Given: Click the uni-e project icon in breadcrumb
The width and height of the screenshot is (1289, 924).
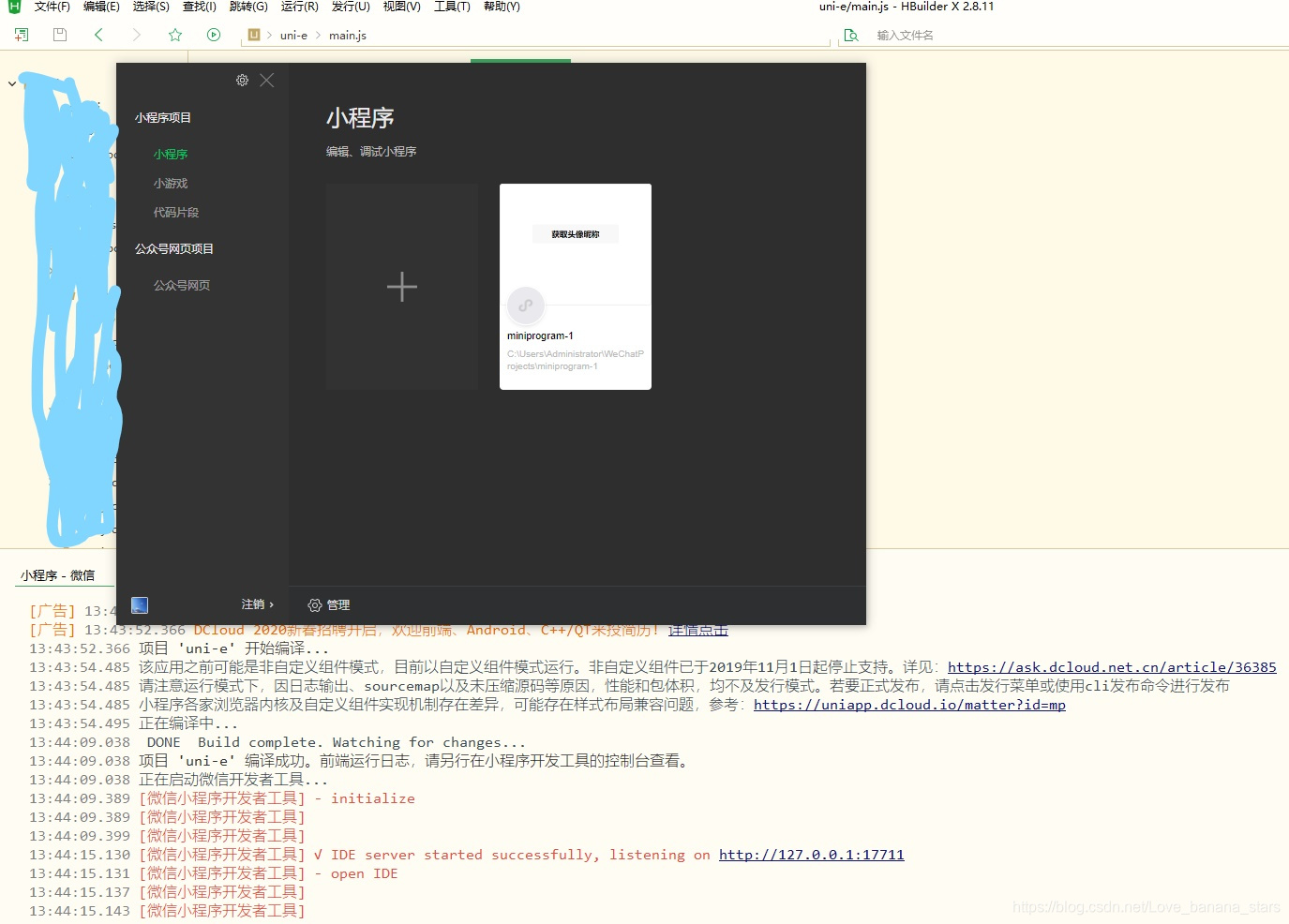Looking at the screenshot, I should click(253, 35).
